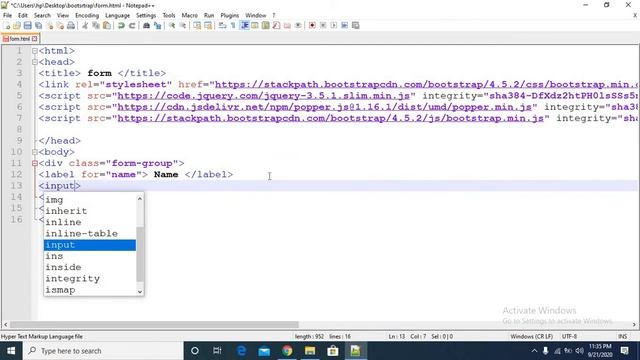Screen dimensions: 640x360
Task: Click the green Undo arrow
Action: (x=121, y=25)
